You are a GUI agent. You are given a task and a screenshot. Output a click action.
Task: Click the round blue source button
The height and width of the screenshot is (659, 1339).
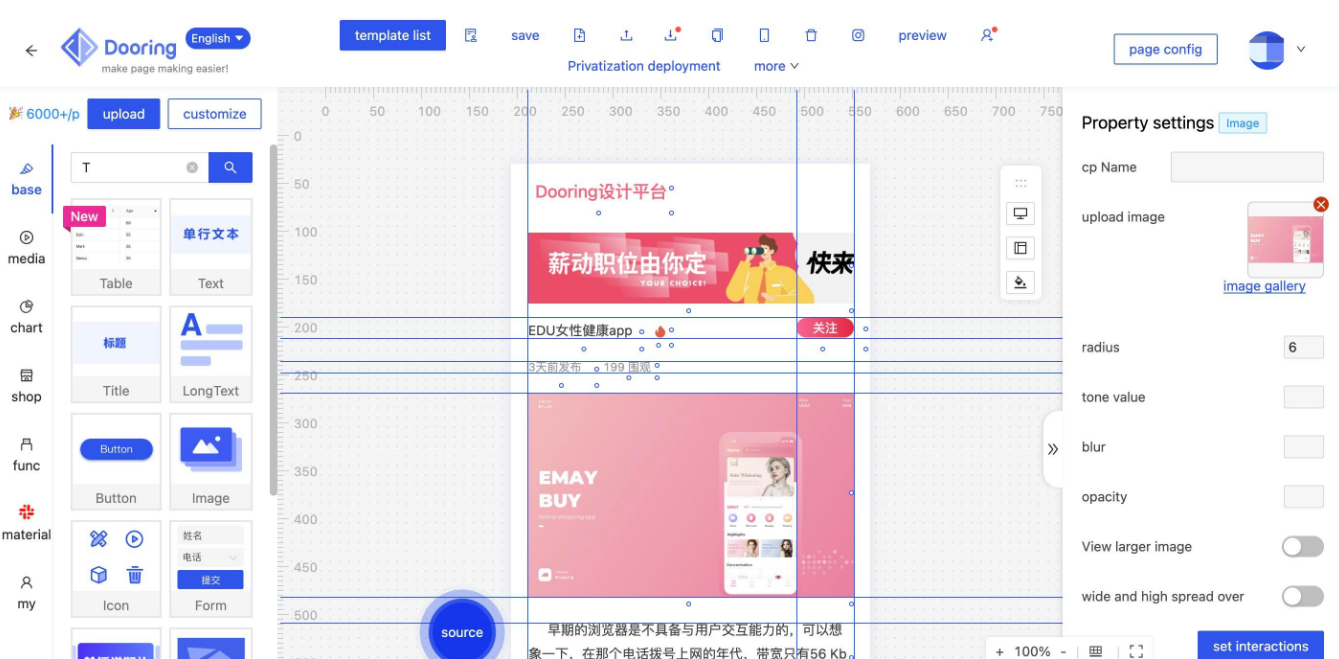(x=462, y=632)
